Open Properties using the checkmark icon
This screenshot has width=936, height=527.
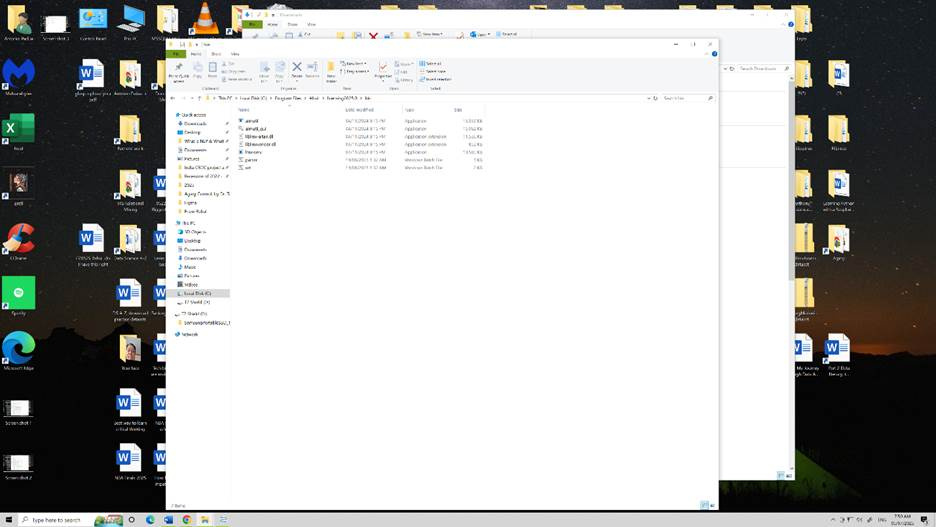pos(383,67)
